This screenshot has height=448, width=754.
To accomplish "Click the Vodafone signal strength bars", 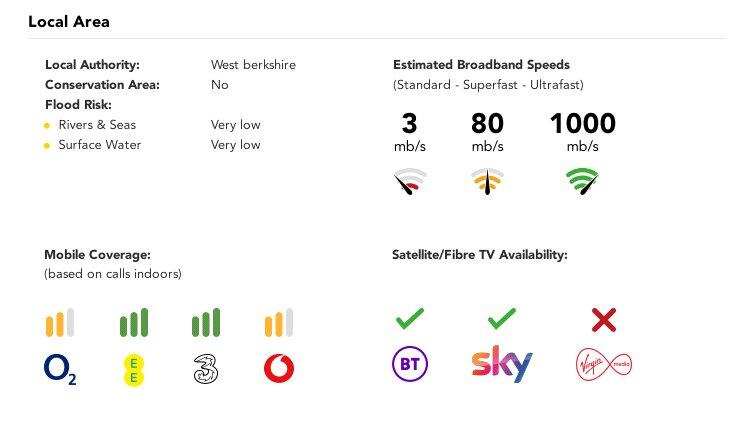I will (x=278, y=323).
